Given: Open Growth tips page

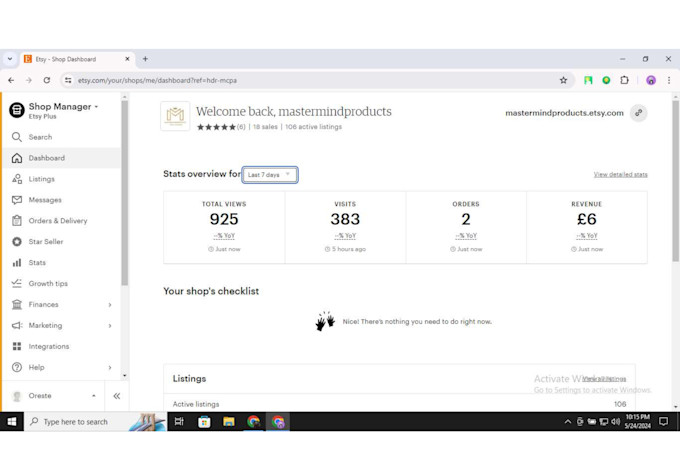Looking at the screenshot, I should (61, 283).
